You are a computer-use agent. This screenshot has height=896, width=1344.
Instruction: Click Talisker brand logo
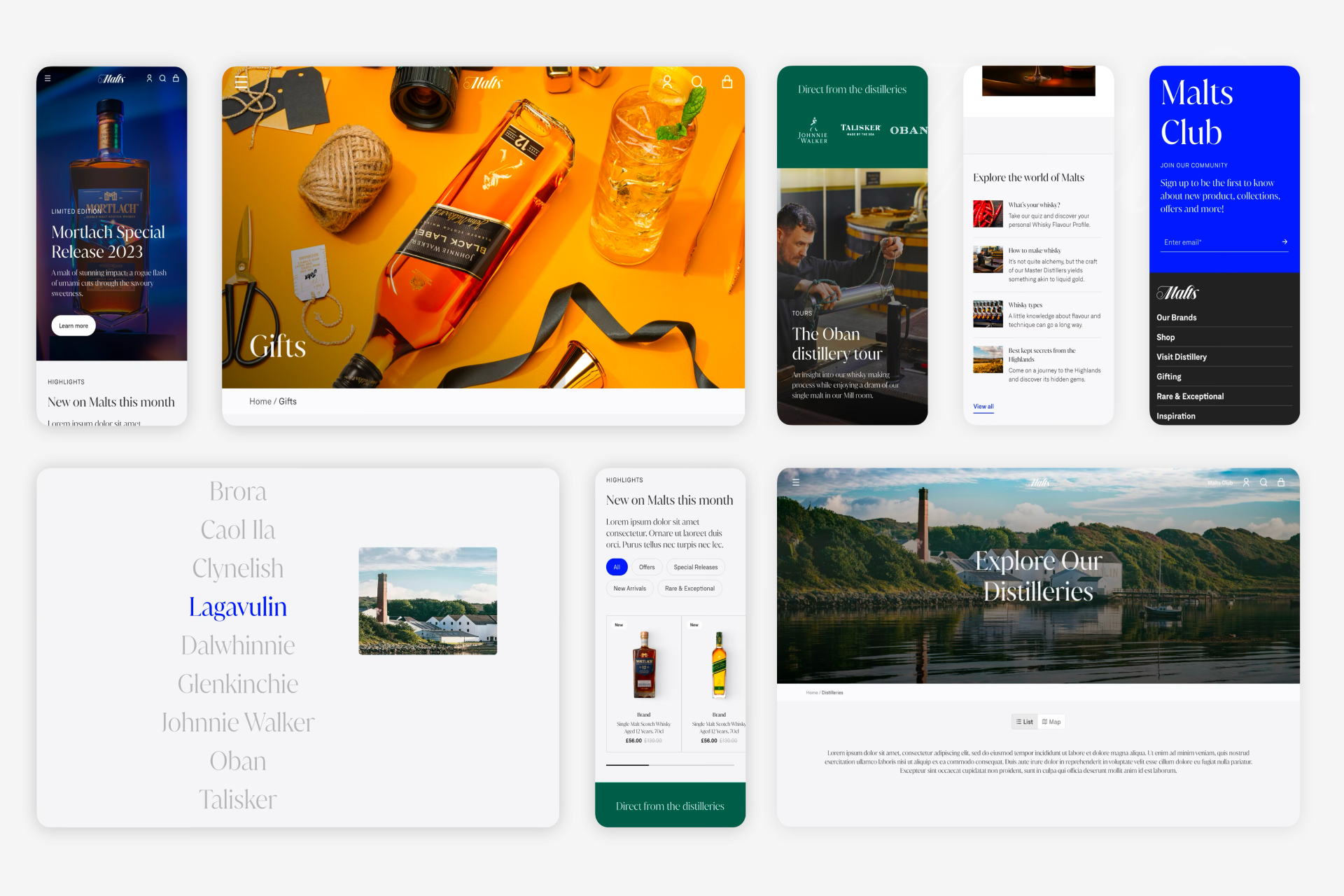pos(860,129)
